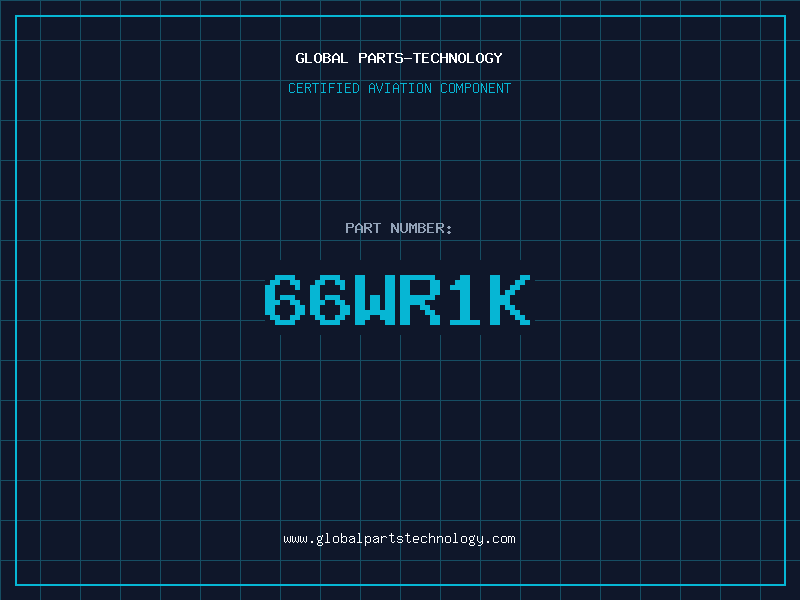The height and width of the screenshot is (600, 800).
Task: Click the PART NUMBER: label
Action: coord(399,228)
